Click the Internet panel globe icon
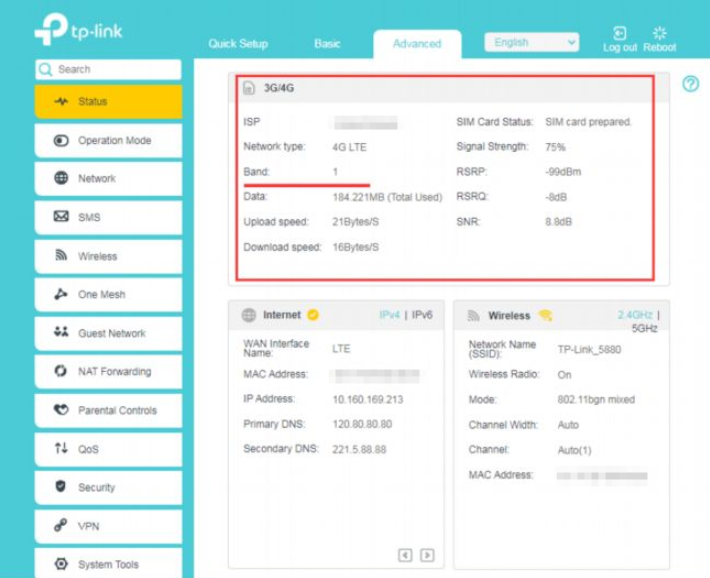 (249, 315)
